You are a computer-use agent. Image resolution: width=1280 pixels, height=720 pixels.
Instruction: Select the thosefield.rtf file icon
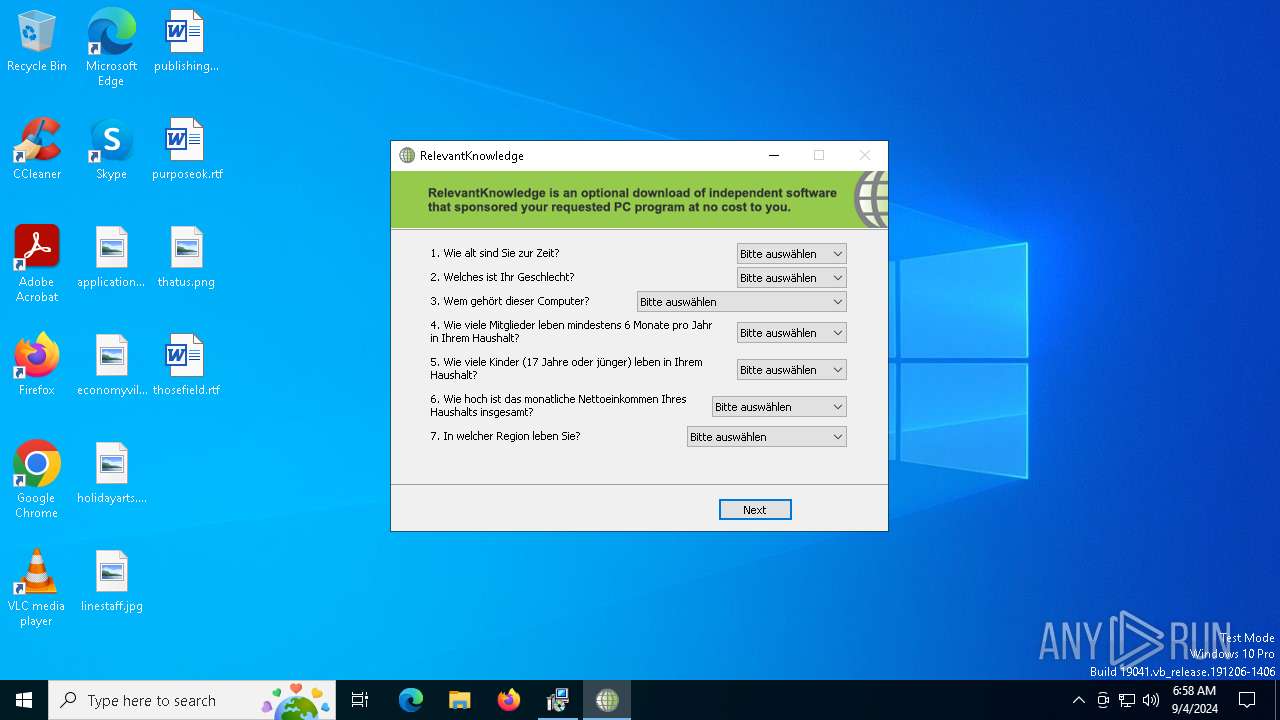click(x=186, y=365)
